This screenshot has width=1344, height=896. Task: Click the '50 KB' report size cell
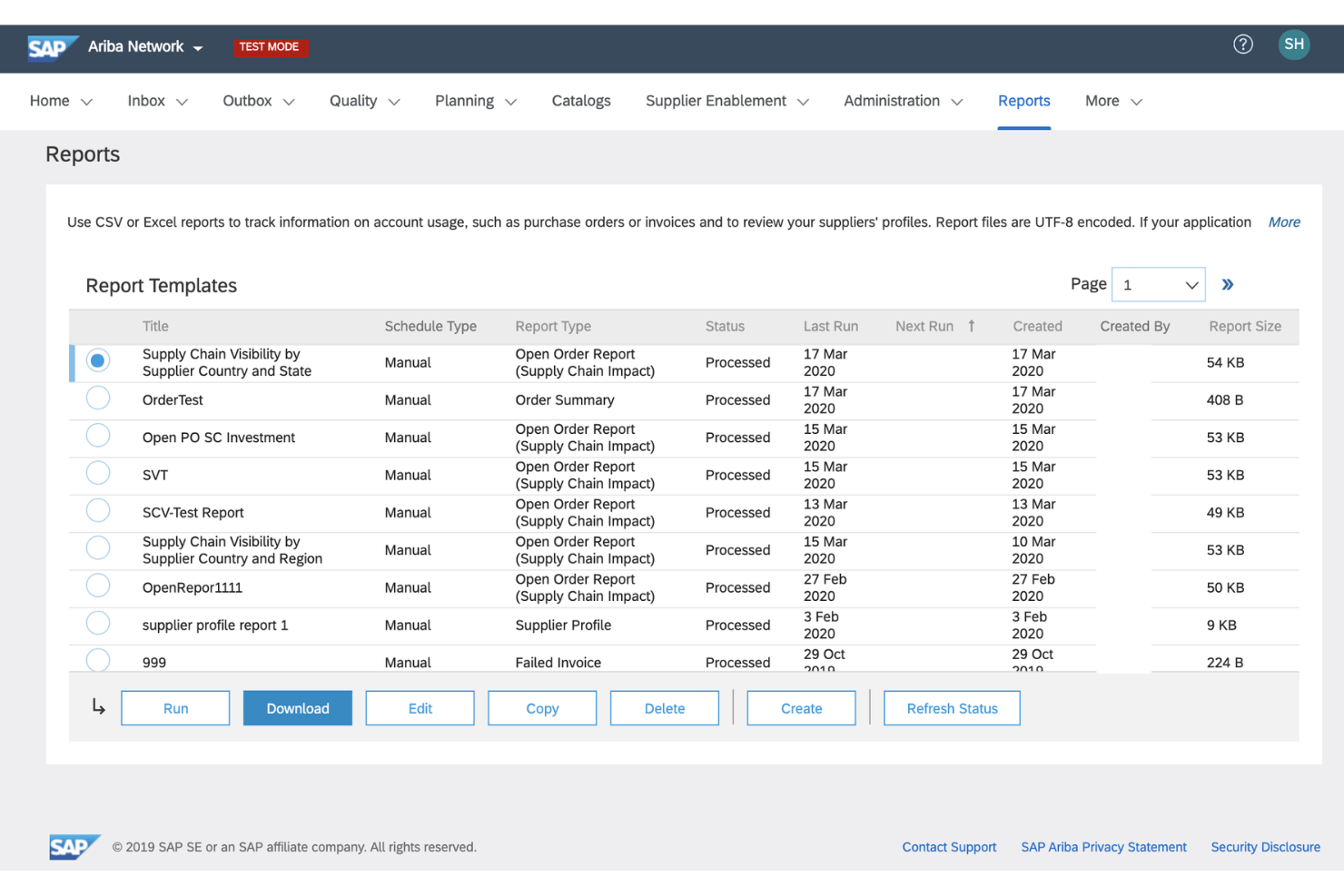click(1225, 587)
